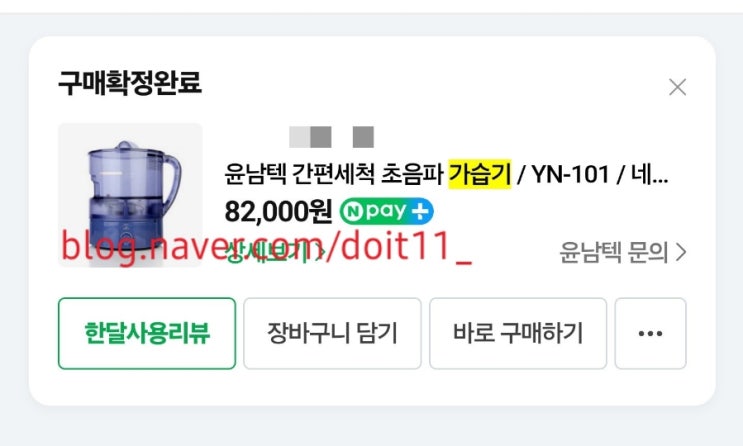Click the blog.naver.com/doit11_ watermark text

point(266,246)
